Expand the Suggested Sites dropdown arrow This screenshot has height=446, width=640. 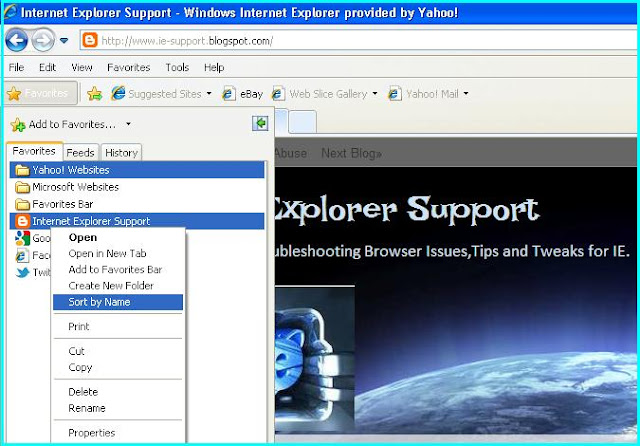tap(209, 93)
